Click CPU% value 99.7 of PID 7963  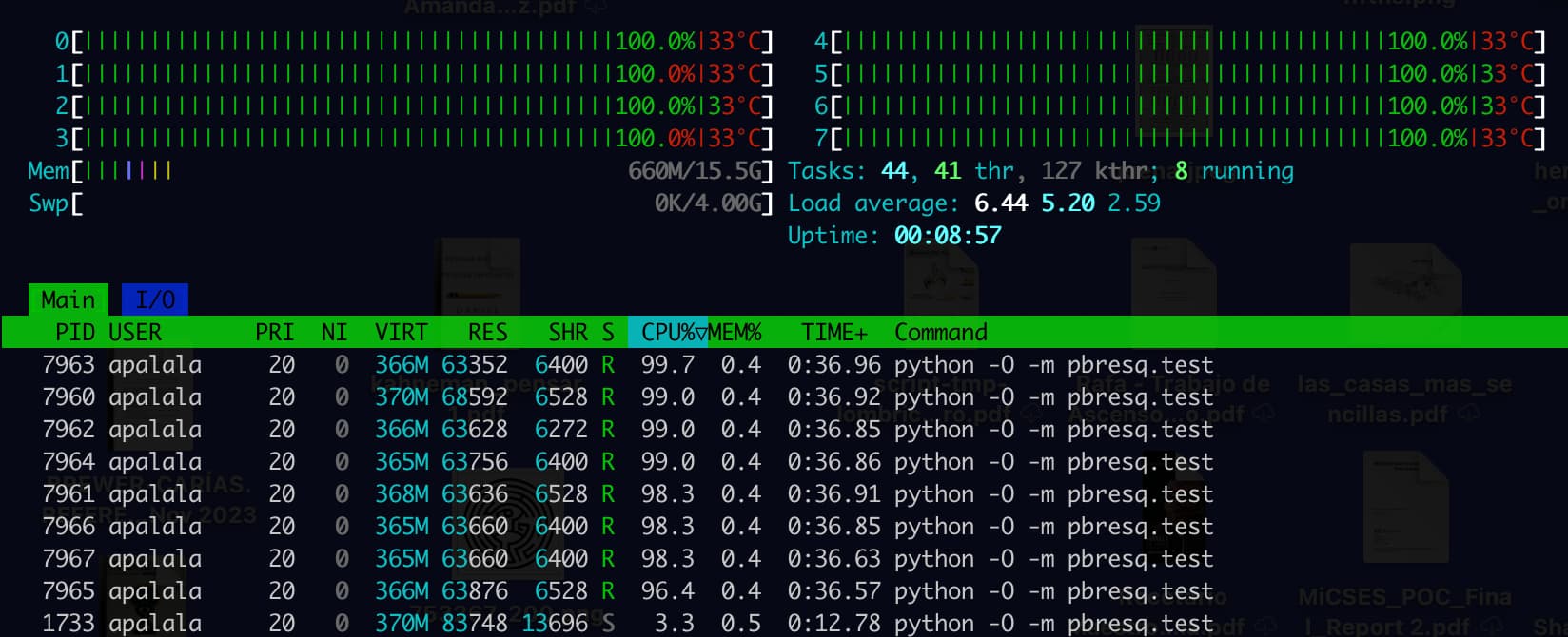[x=668, y=364]
